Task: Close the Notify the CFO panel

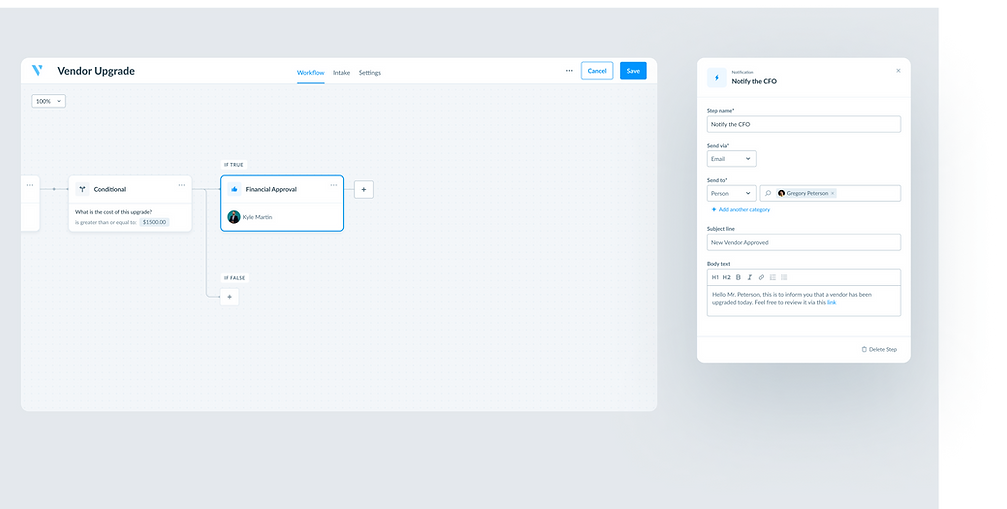Action: [898, 71]
